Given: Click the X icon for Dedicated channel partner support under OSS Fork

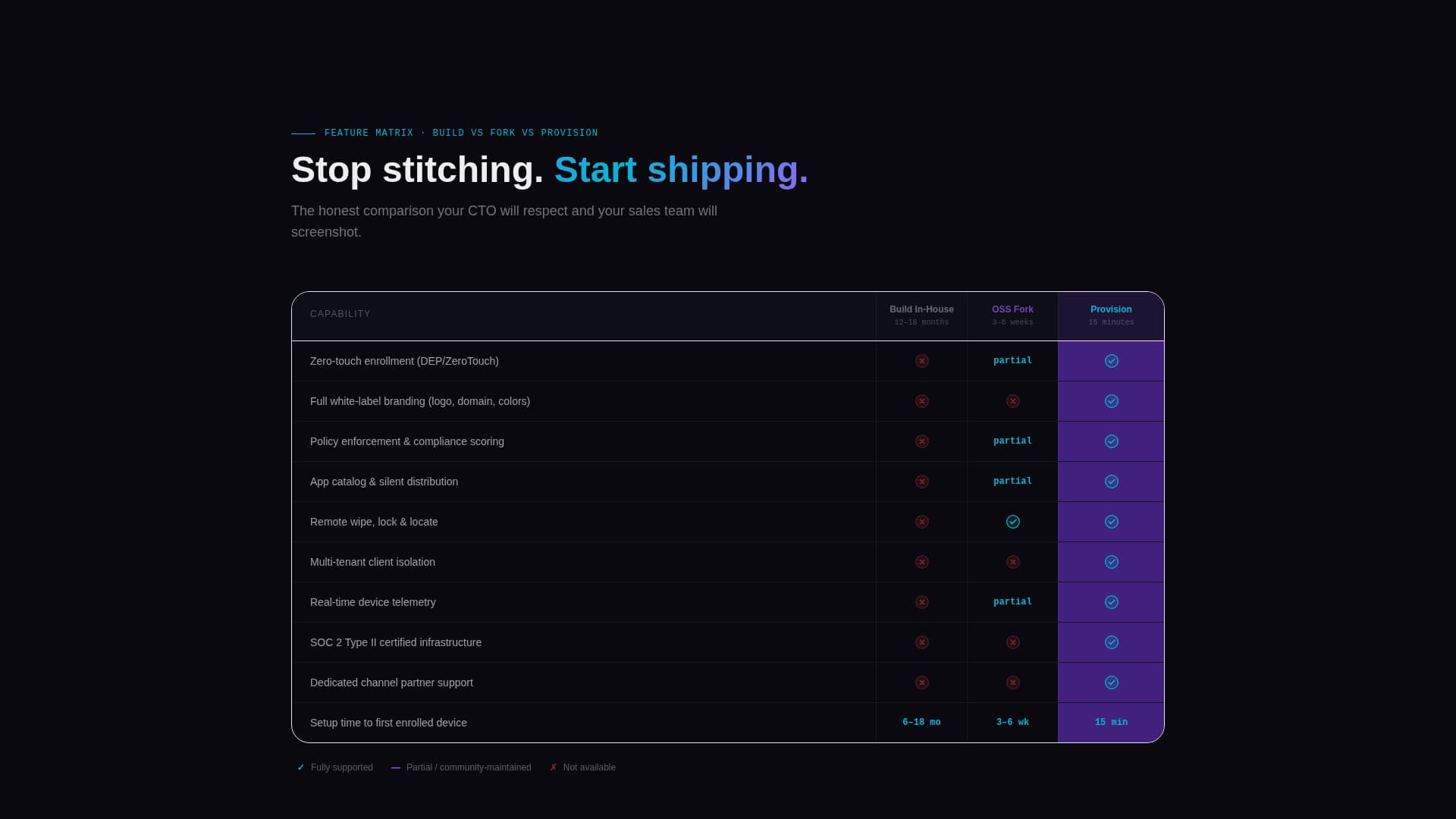Looking at the screenshot, I should click(1012, 682).
